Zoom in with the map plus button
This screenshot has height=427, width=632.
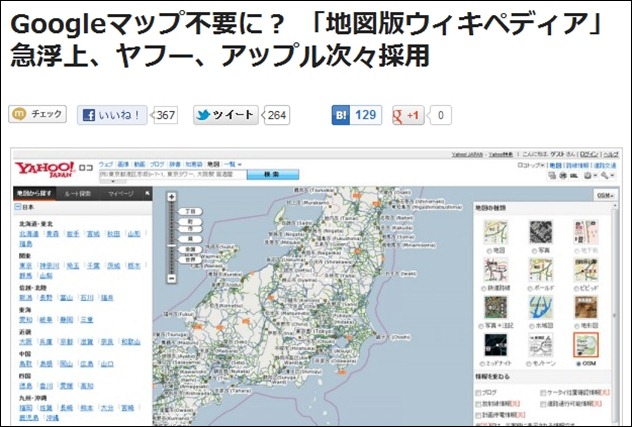(x=172, y=197)
